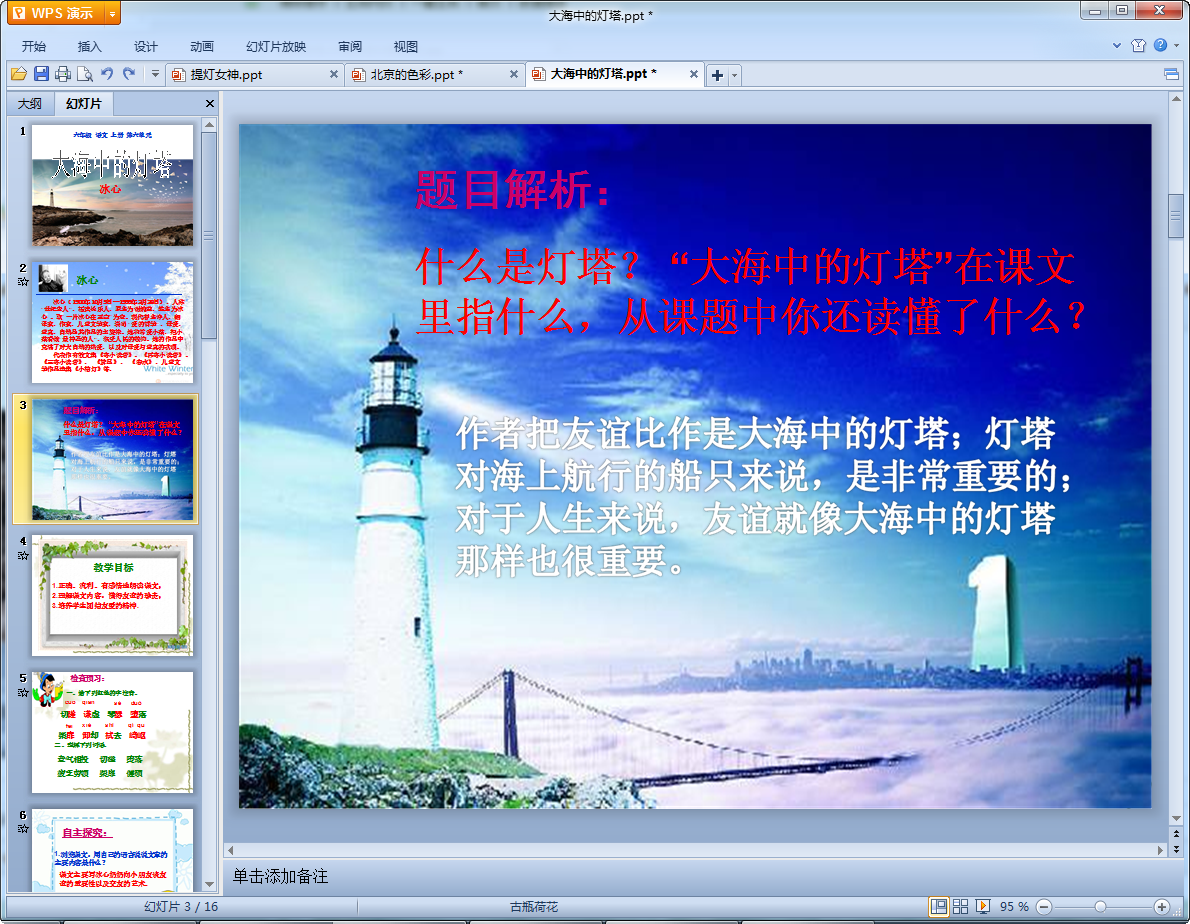Image resolution: width=1190 pixels, height=924 pixels.
Task: Switch to Normal view icon in status bar
Action: pyautogui.click(x=939, y=907)
